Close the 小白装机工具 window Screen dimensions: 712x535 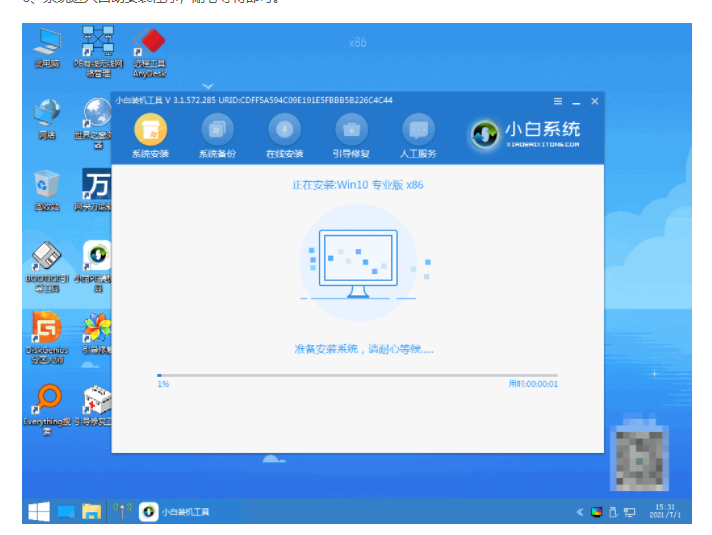pos(594,101)
